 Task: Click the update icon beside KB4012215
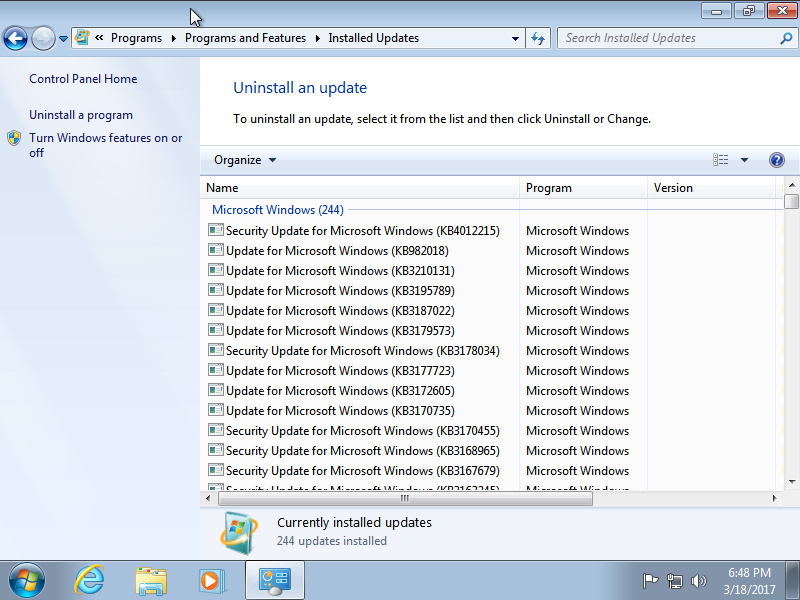click(216, 230)
